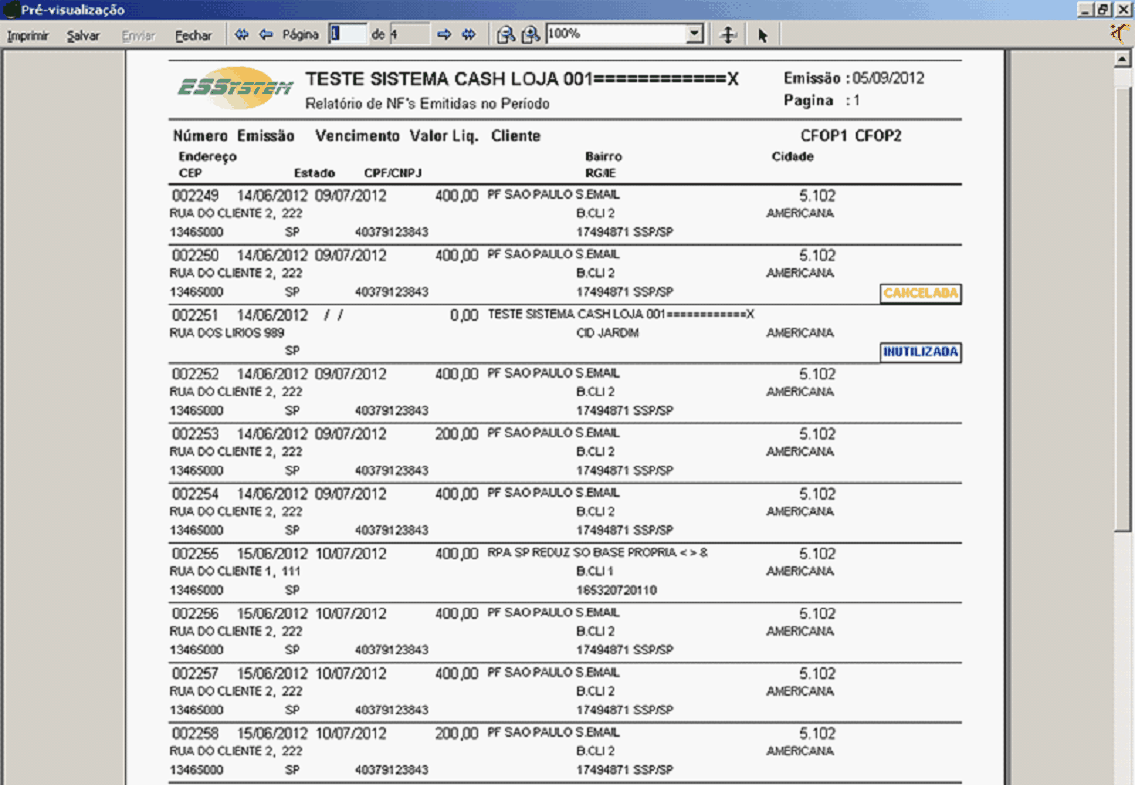Click Imprimir to print the report
This screenshot has height=786, width=1136.
[x=28, y=36]
